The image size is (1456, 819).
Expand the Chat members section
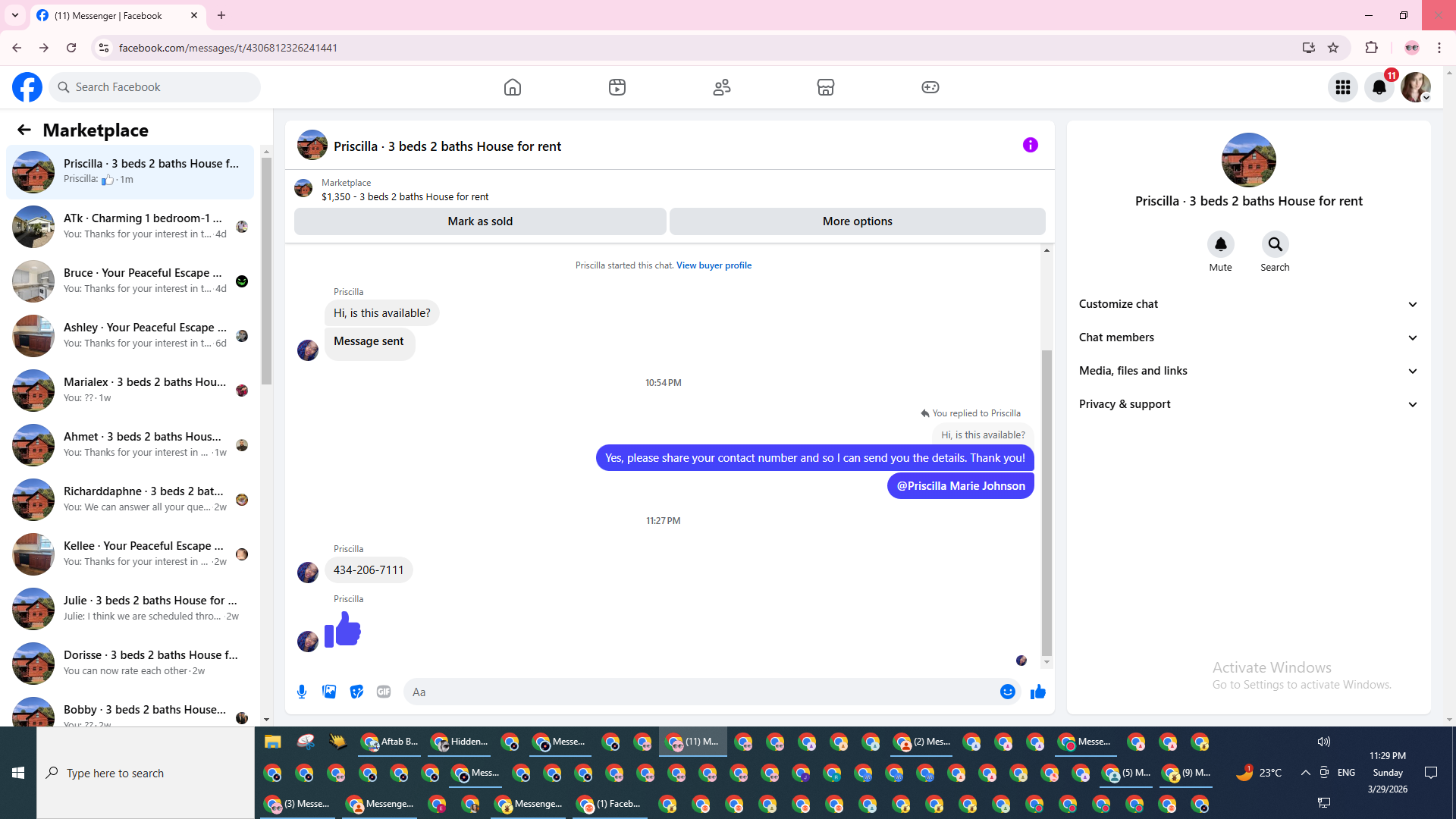tap(1248, 337)
